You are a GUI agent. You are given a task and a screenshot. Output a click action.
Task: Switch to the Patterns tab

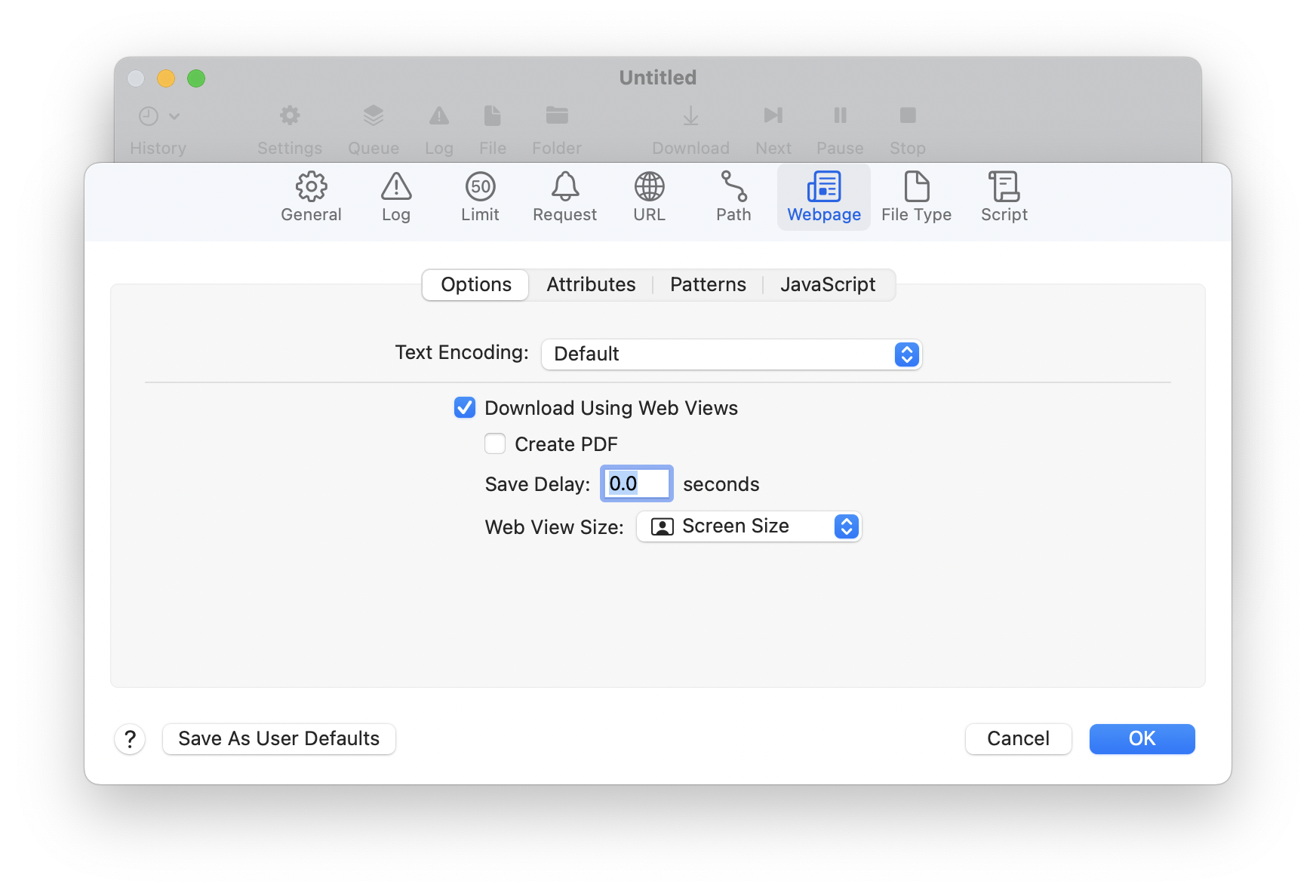(x=708, y=285)
